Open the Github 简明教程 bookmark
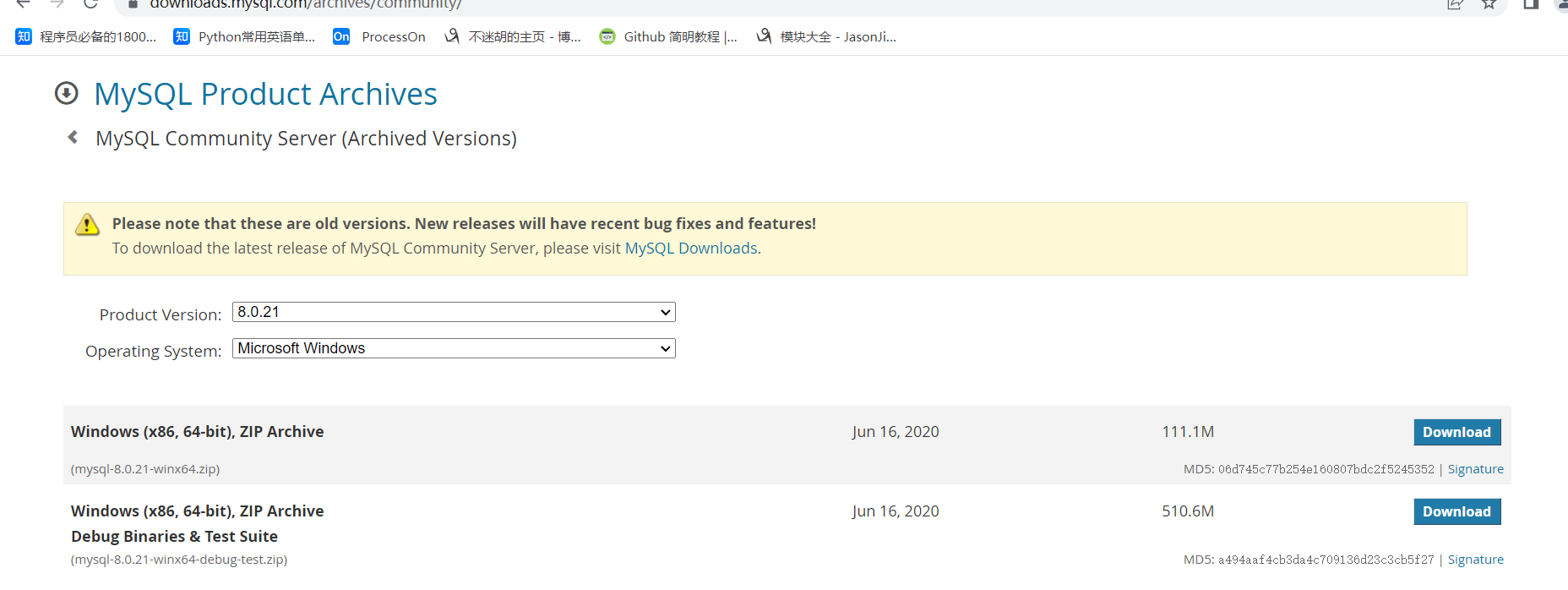 [668, 36]
